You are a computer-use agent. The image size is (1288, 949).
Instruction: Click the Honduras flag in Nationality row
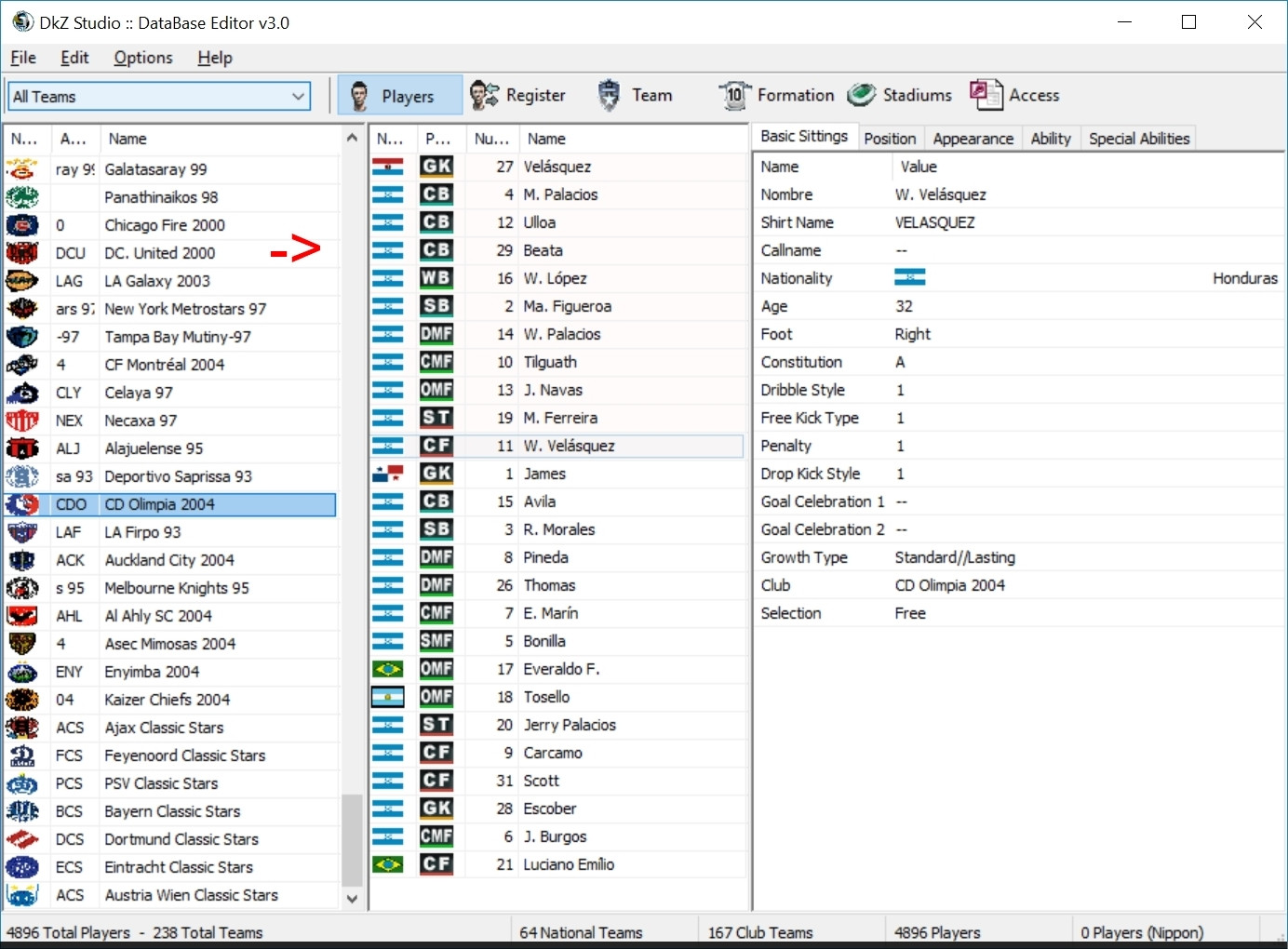point(909,278)
